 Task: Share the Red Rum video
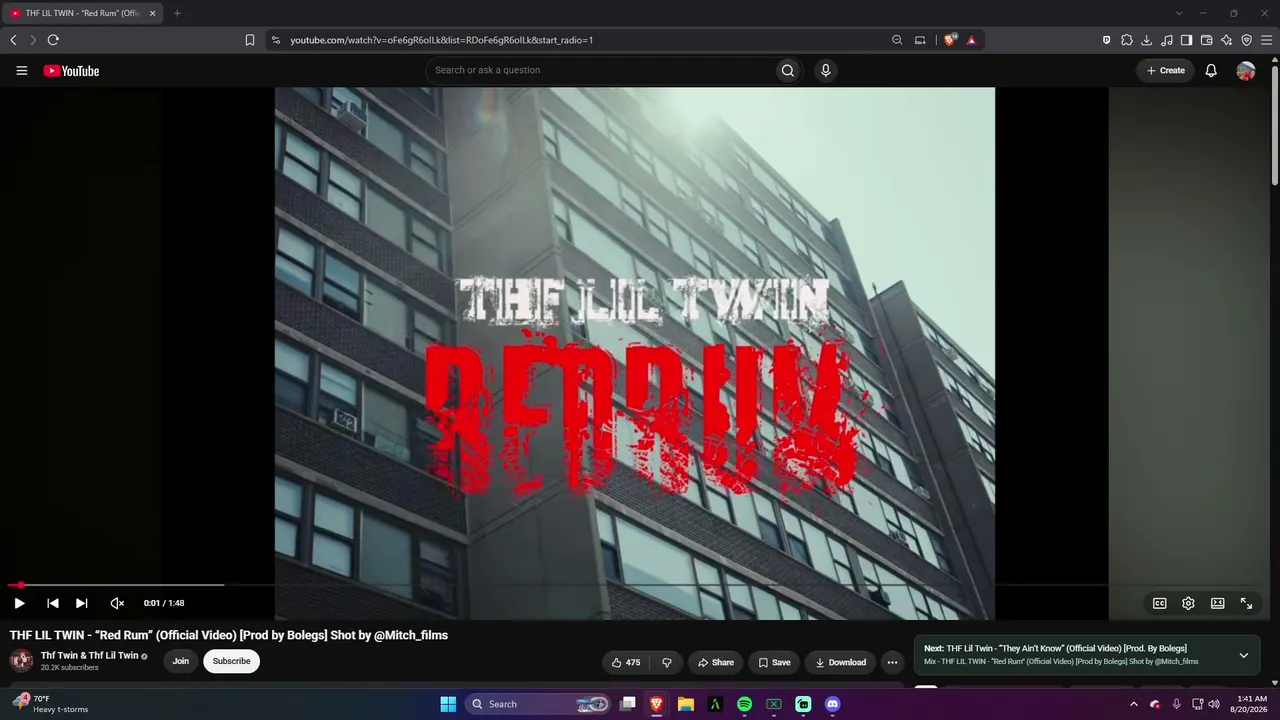[715, 662]
